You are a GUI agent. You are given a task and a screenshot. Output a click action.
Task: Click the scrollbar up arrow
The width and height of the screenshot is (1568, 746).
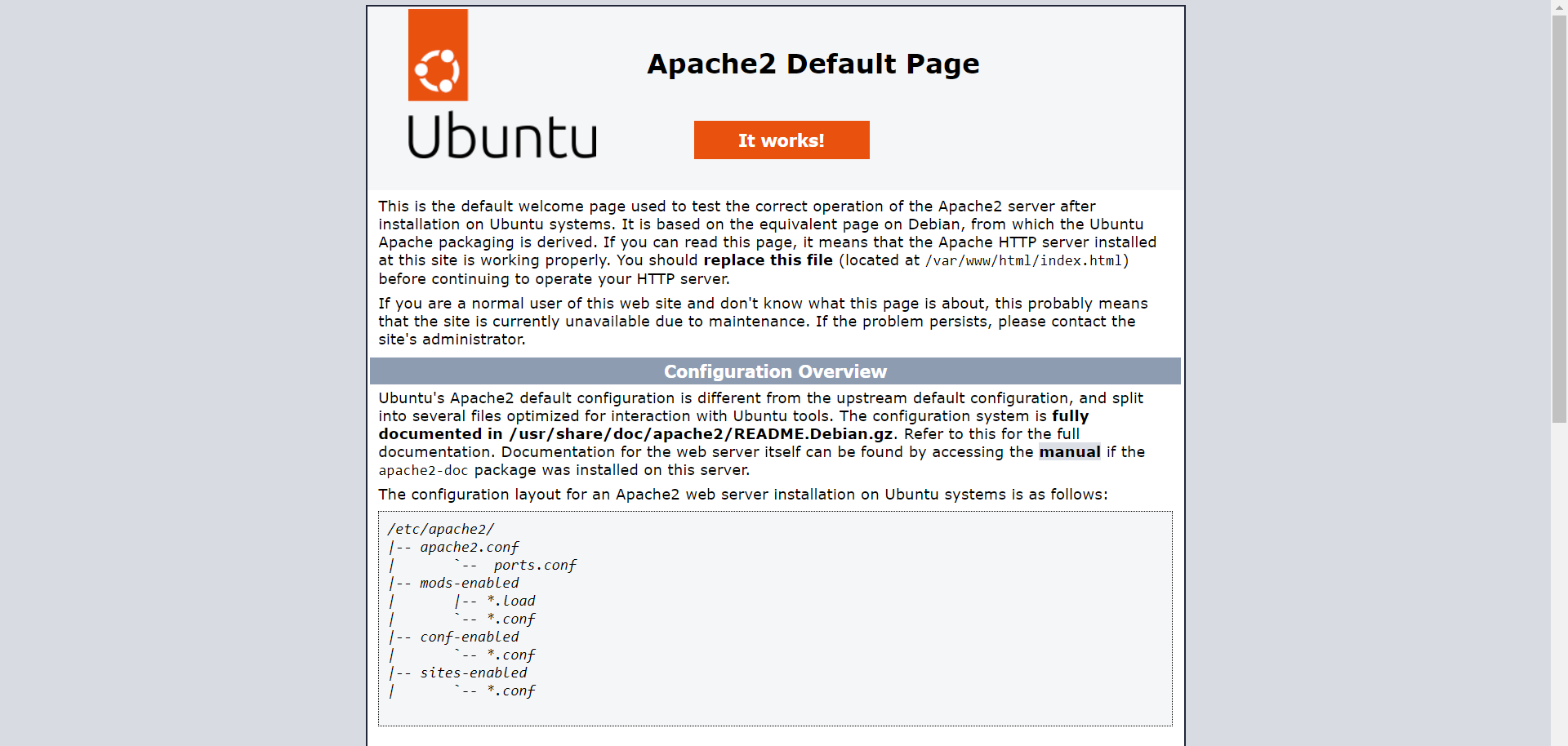tap(1558, 7)
